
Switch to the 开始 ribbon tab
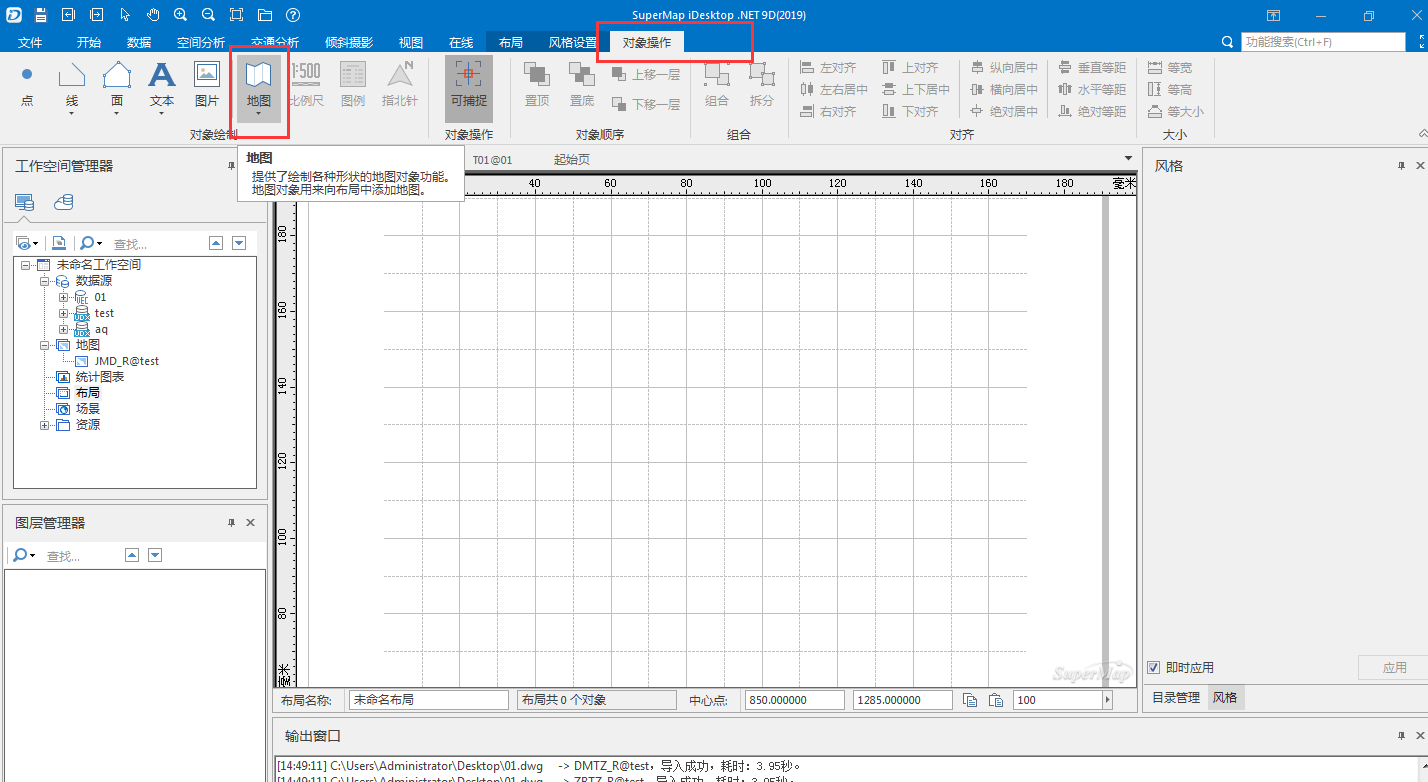coord(89,42)
